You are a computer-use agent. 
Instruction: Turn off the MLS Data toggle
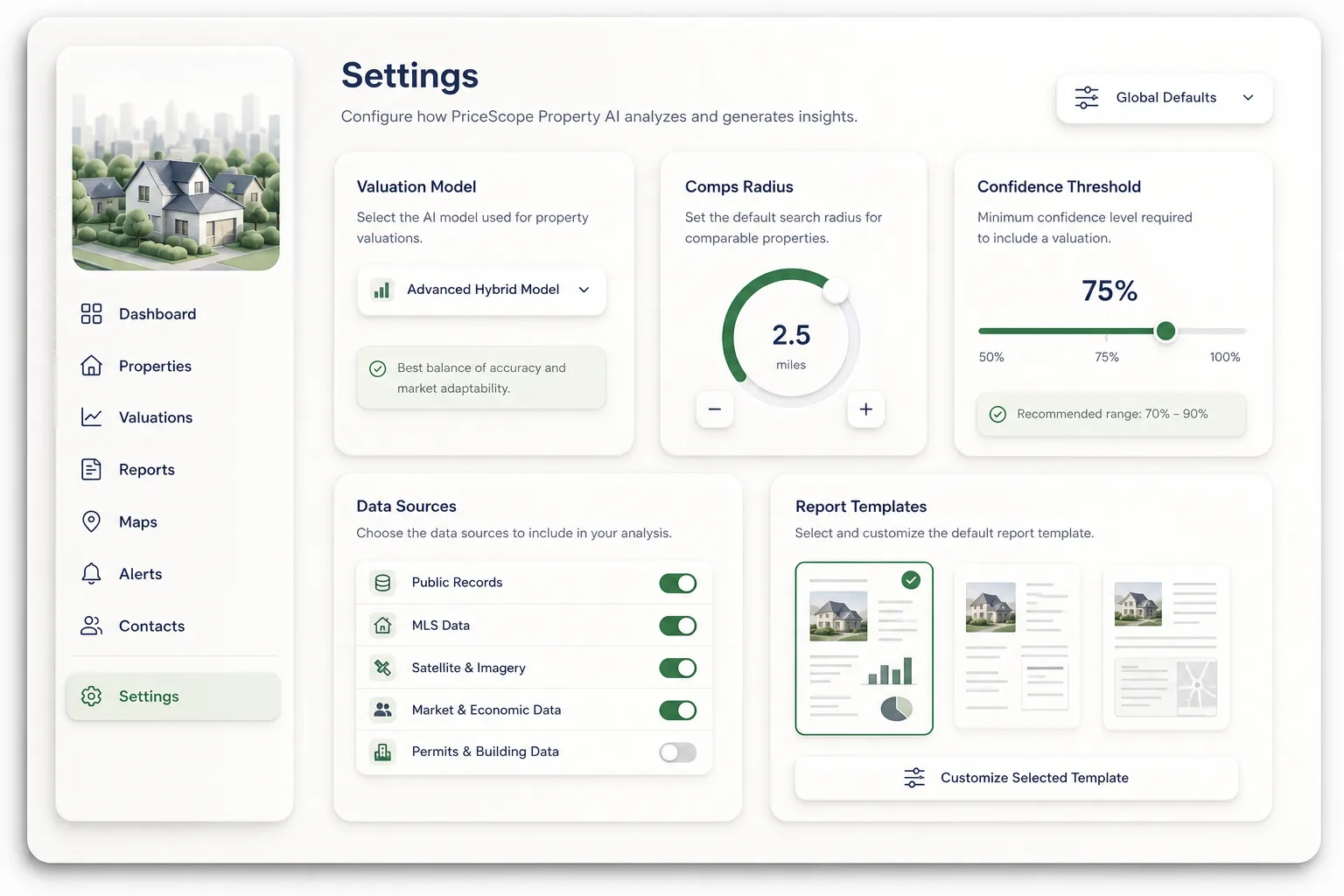[x=678, y=626]
